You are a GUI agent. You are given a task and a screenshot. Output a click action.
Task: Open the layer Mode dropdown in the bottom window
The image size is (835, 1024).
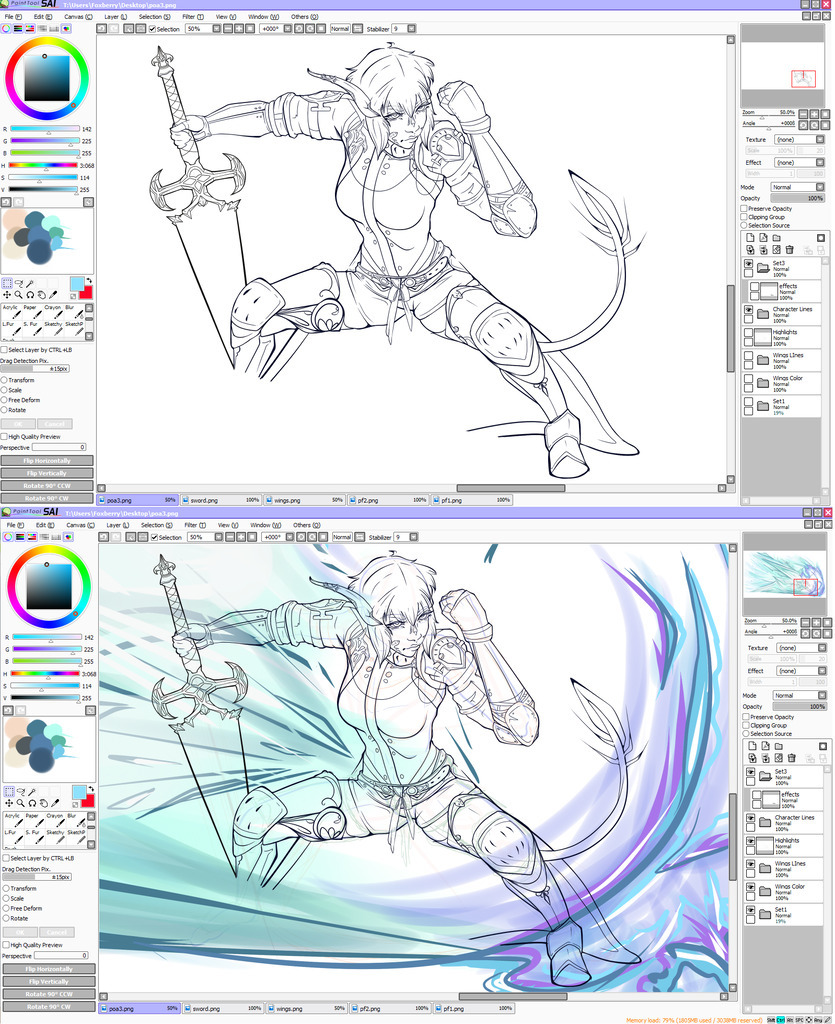(796, 695)
